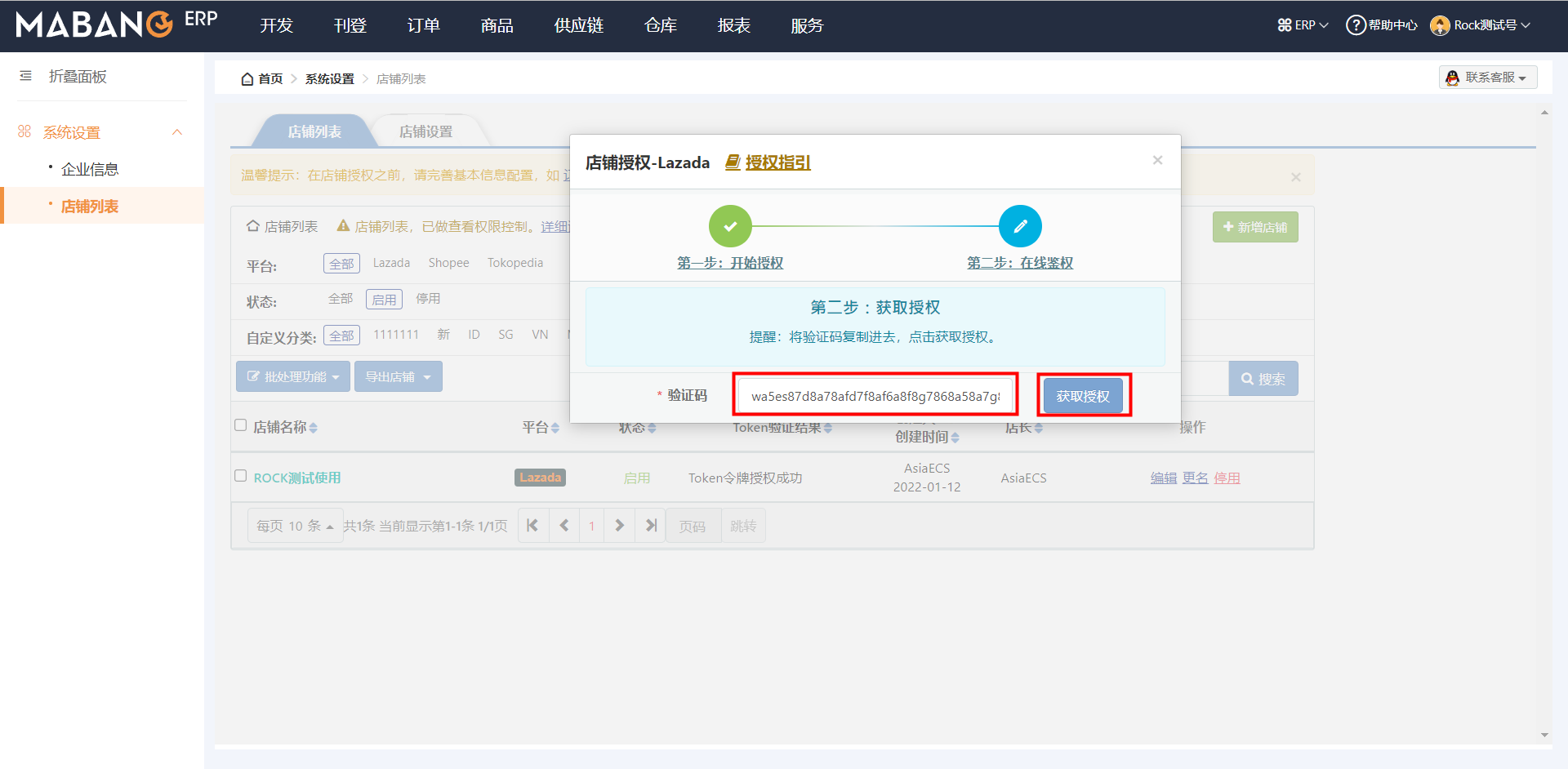This screenshot has height=769, width=1568.
Task: Select 停用 status filter
Action: 428,299
